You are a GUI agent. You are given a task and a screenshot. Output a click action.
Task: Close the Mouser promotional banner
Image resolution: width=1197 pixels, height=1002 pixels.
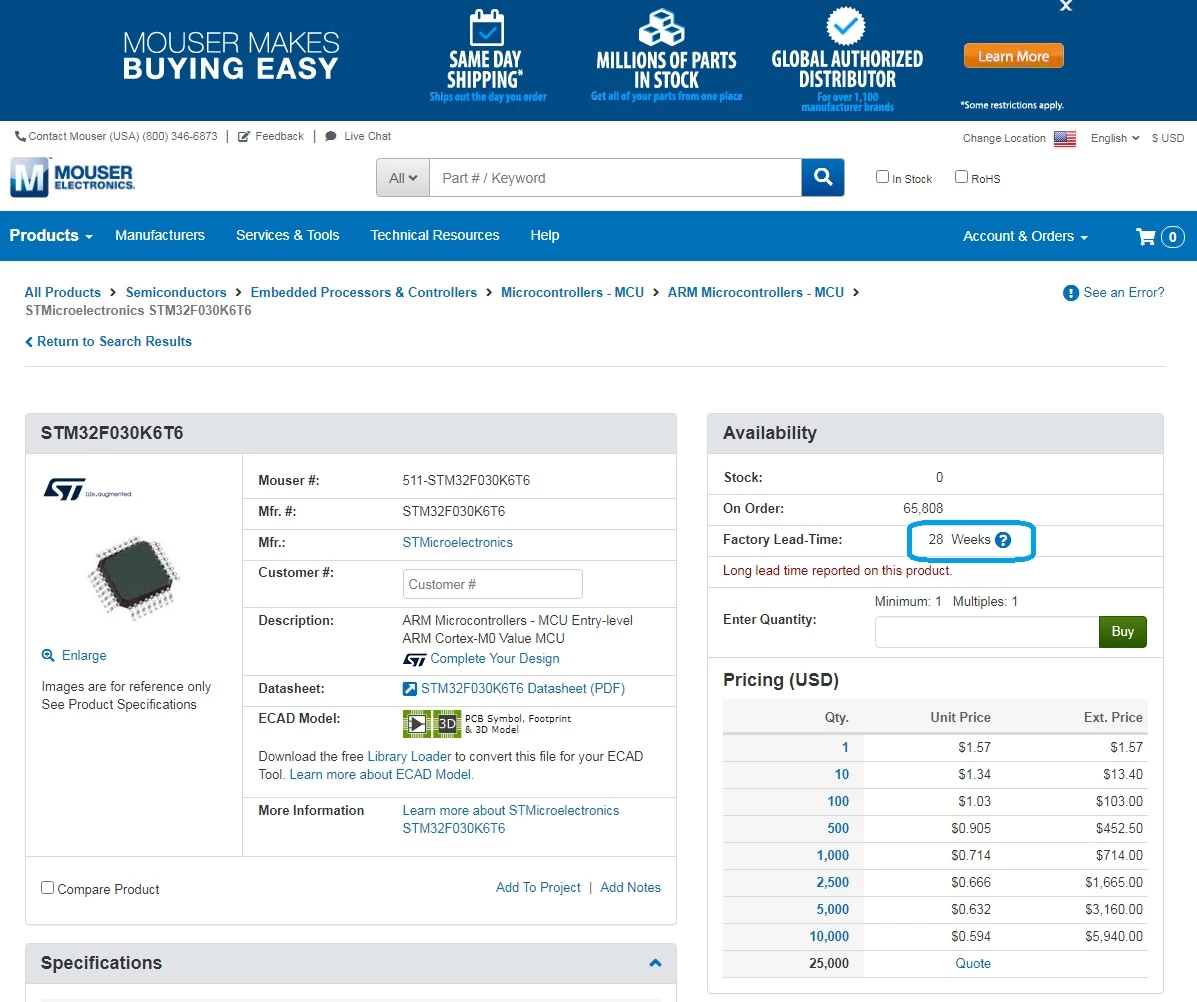(1066, 6)
